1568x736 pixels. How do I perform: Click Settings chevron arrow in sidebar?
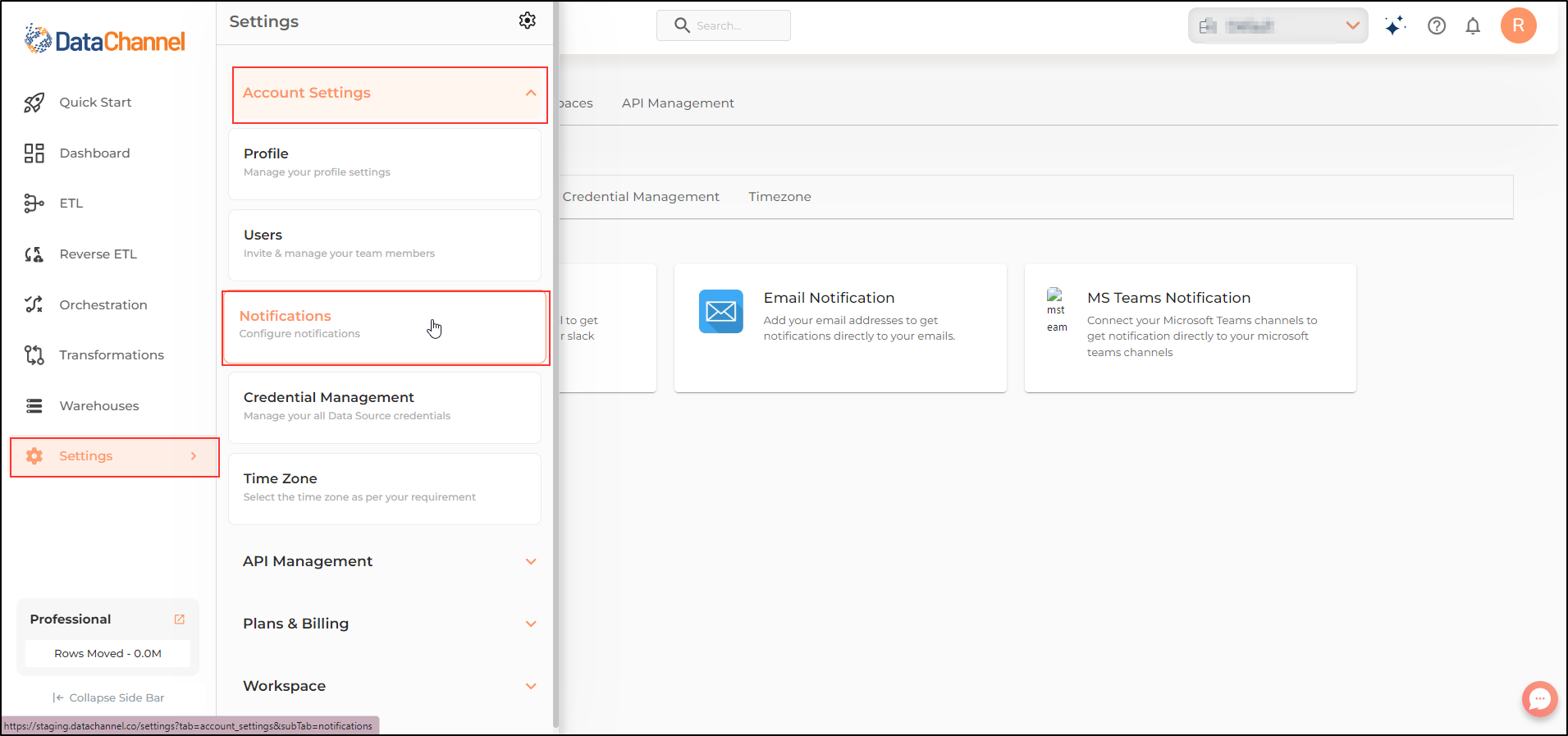point(194,456)
